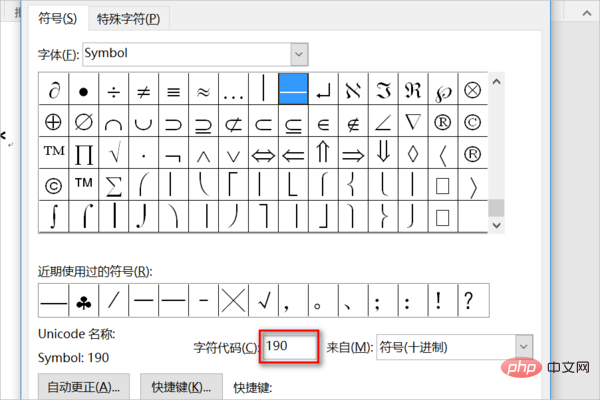This screenshot has height=400, width=600.
Task: Click the double arrow ⇔ symbol
Action: coord(263,153)
